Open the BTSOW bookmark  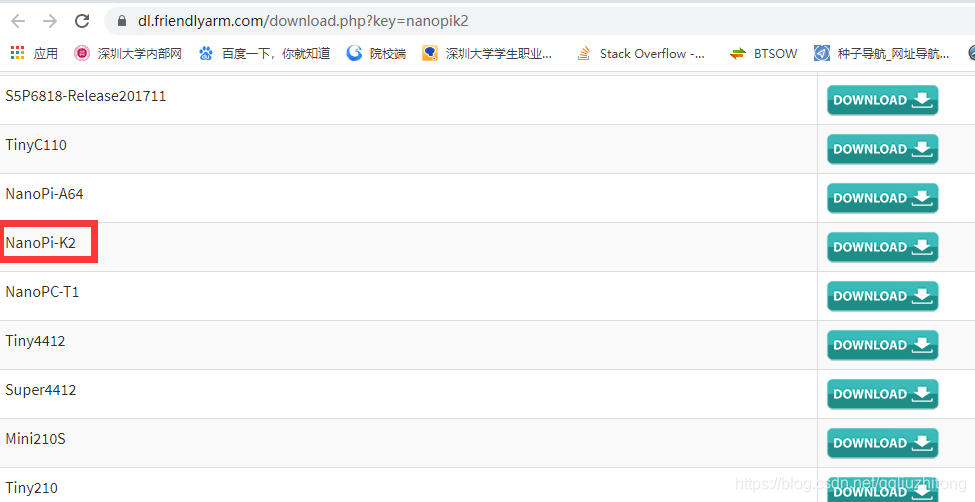click(x=764, y=53)
